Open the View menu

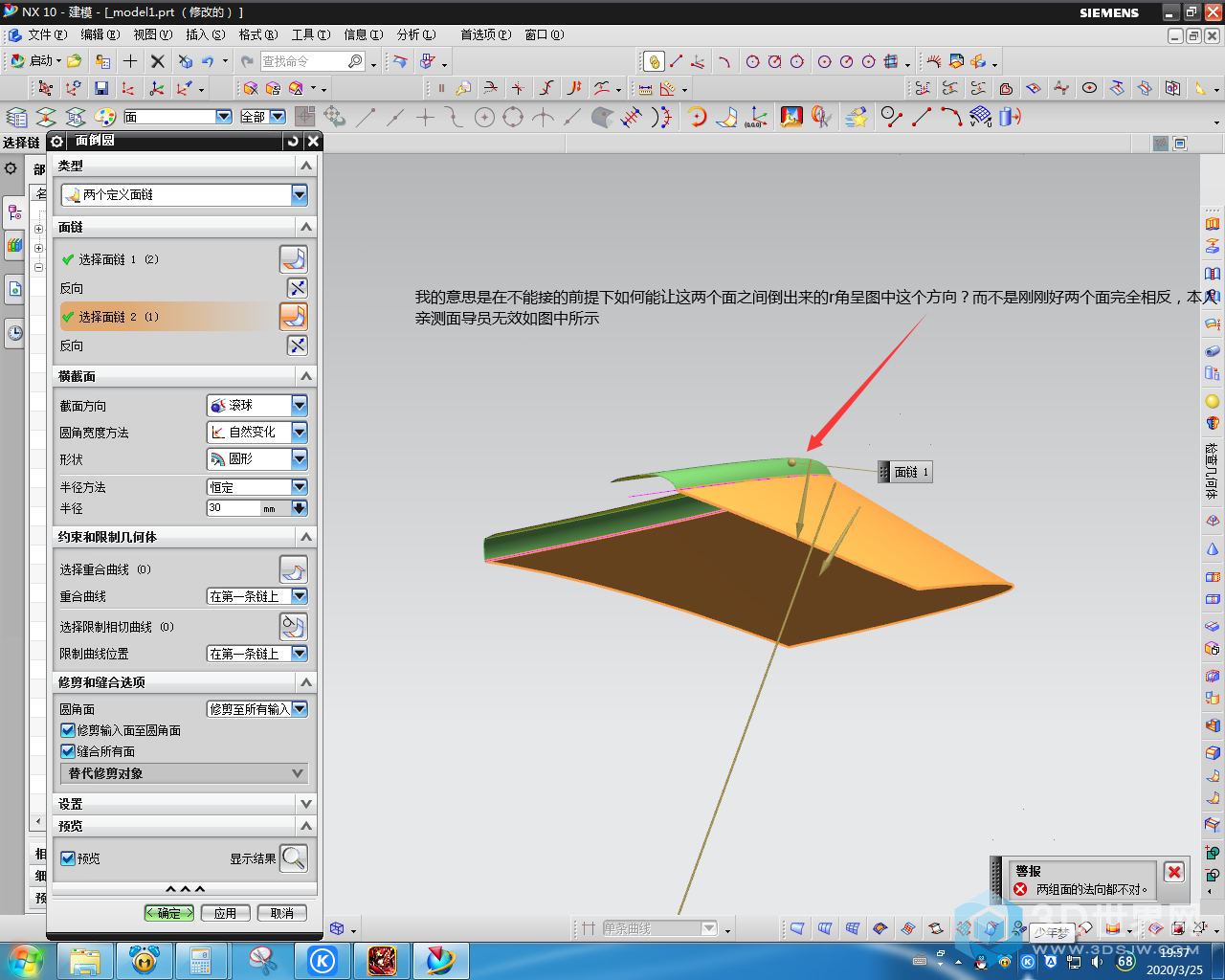click(x=152, y=34)
